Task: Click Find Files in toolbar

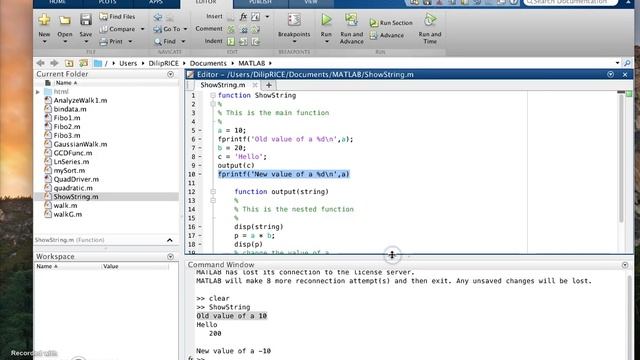Action: 117,17
